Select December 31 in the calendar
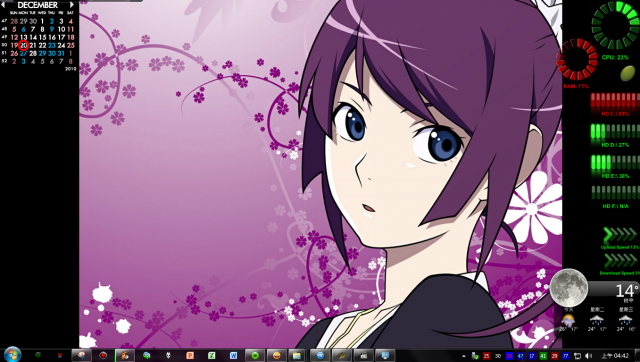Image resolution: width=640 pixels, height=362 pixels. pos(61,53)
